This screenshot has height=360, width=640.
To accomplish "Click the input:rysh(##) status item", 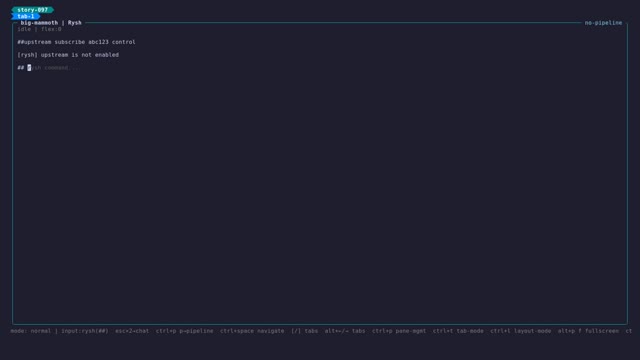I will point(85,331).
